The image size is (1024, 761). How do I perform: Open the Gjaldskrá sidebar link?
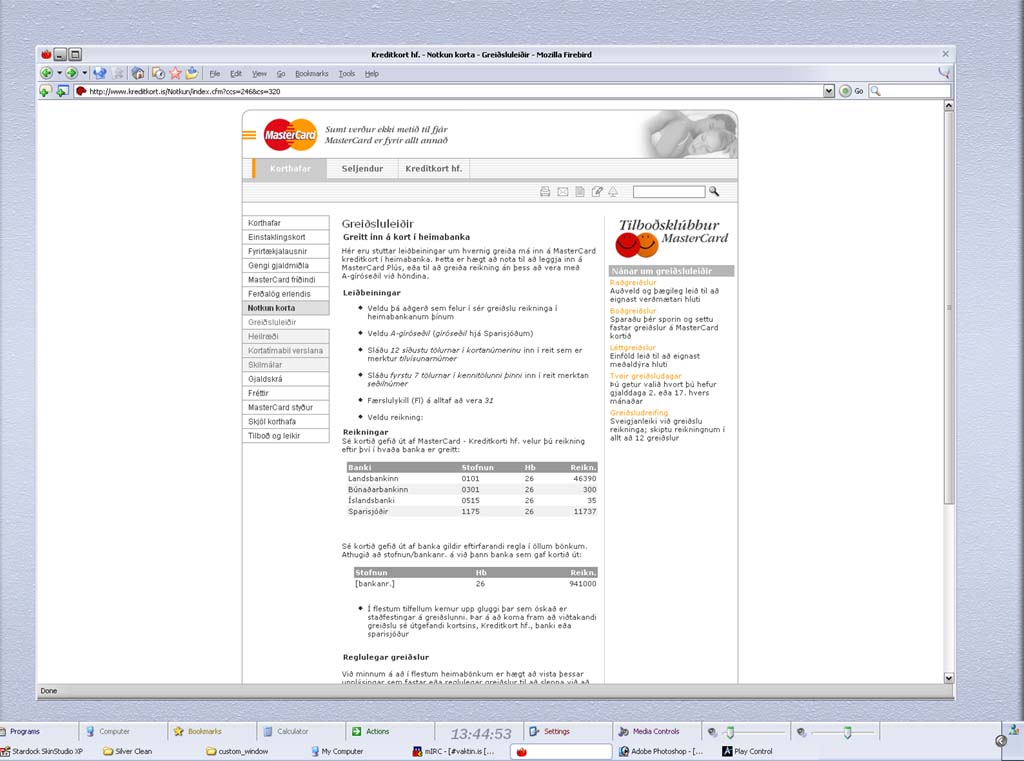pos(265,379)
